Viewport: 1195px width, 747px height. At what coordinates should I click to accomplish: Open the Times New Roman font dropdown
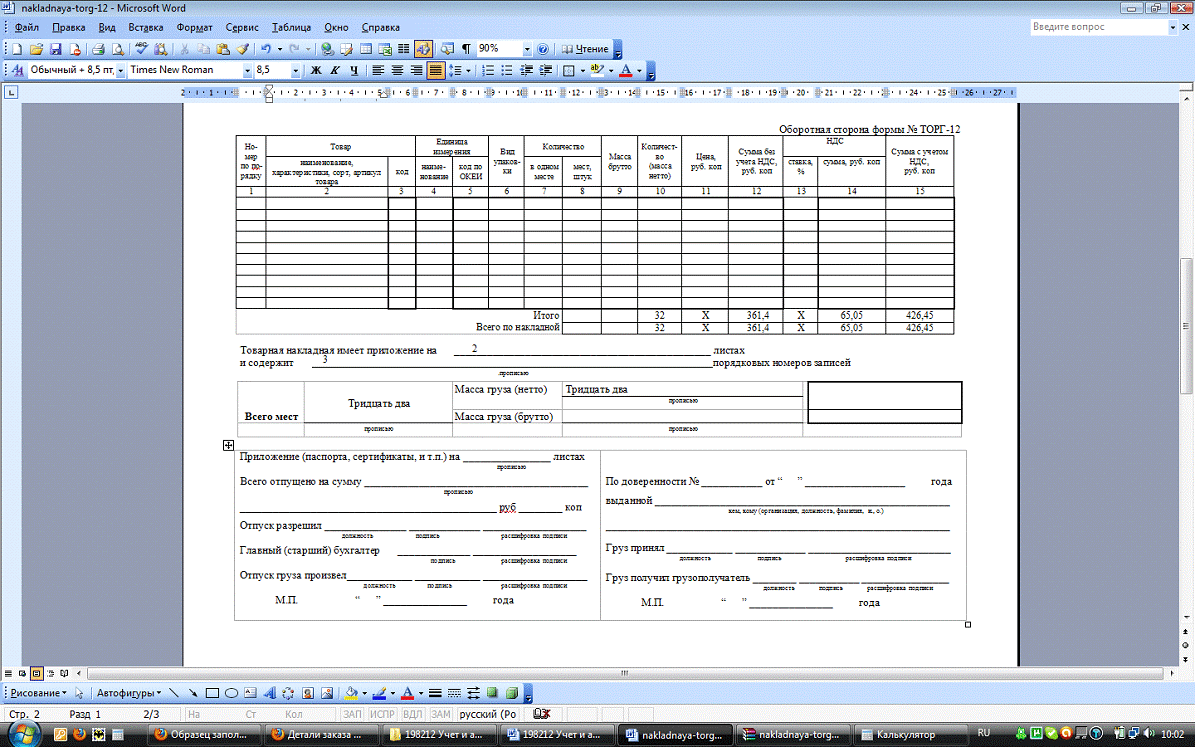245,71
